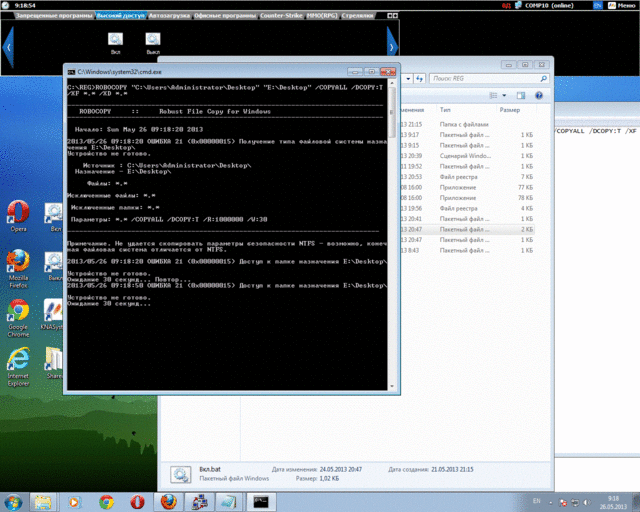The height and width of the screenshot is (512, 640).
Task: Open Windows Media Player taskbar icon
Action: (x=74, y=502)
